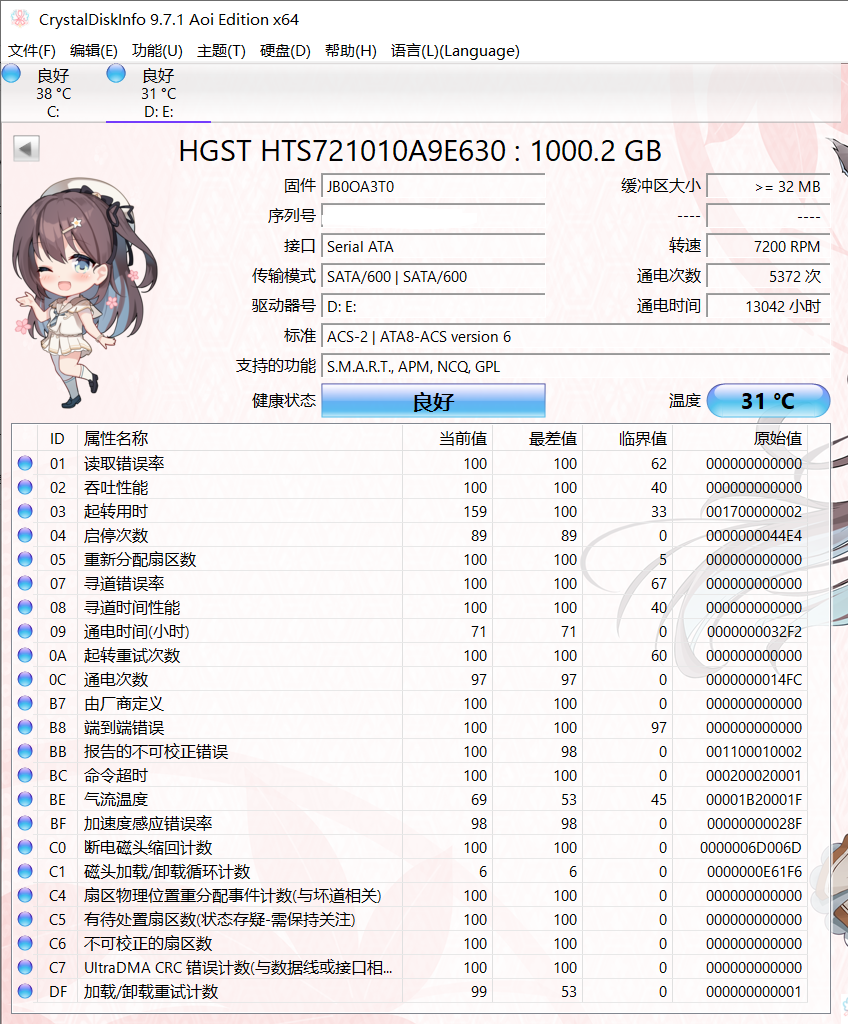Click the 5372 次 power-on count value

(768, 277)
